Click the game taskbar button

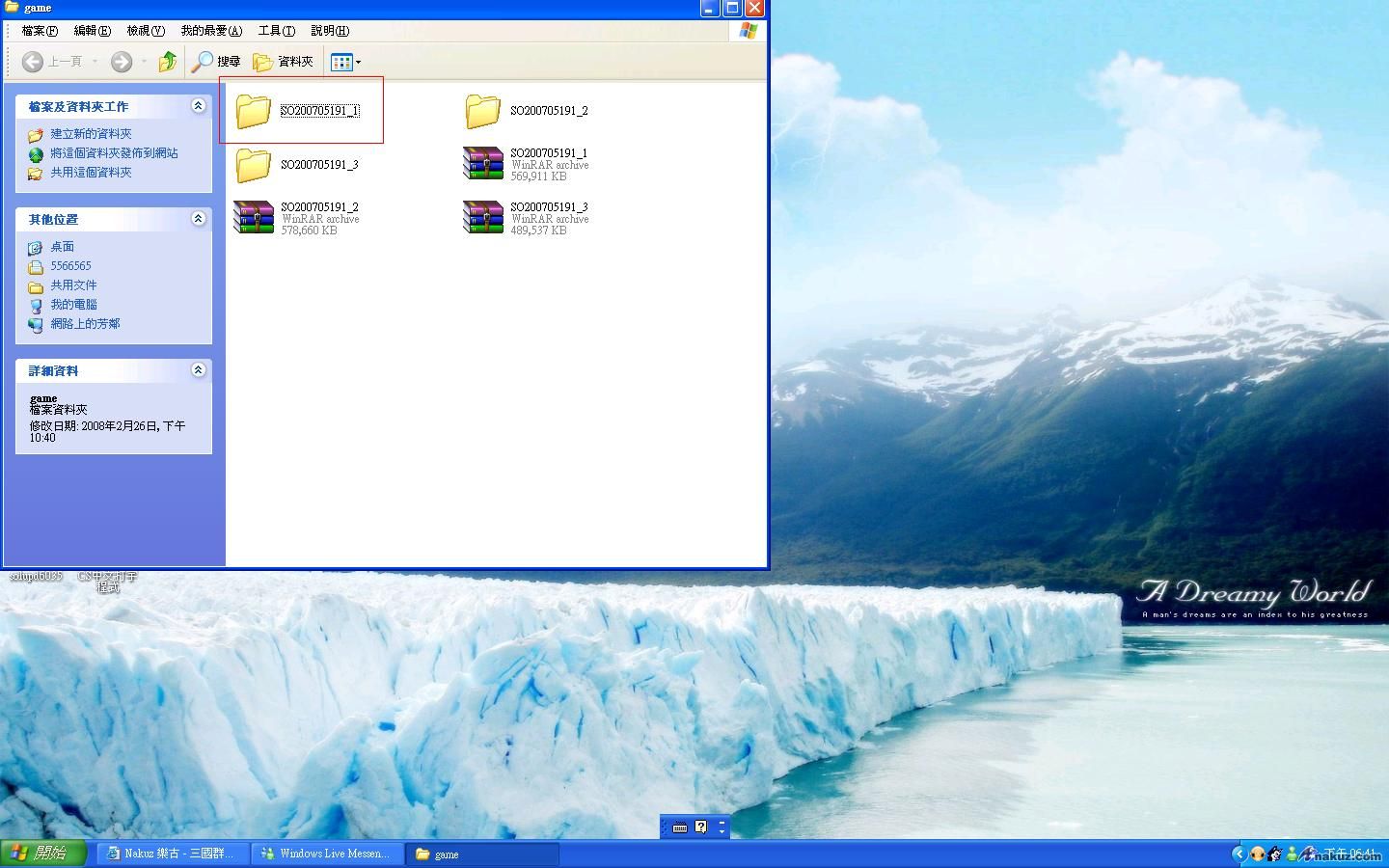click(x=482, y=854)
